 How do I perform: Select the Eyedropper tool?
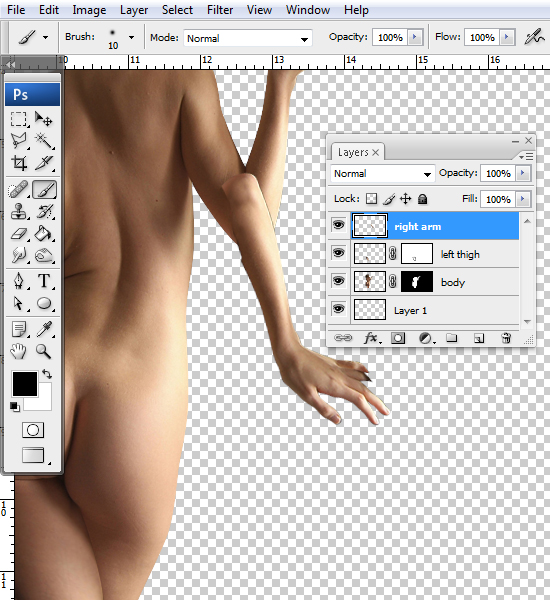[44, 329]
